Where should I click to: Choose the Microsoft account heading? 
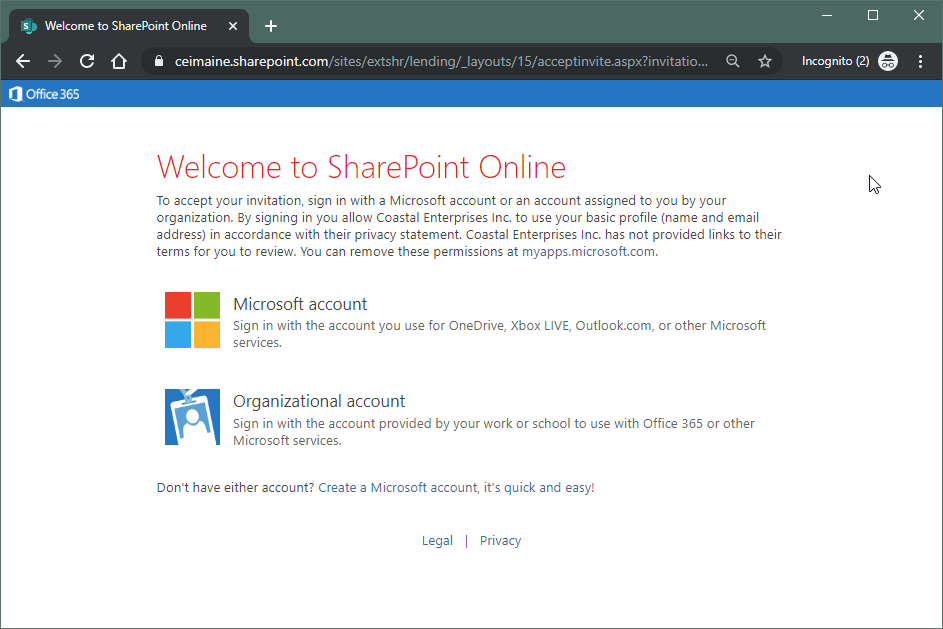(300, 304)
